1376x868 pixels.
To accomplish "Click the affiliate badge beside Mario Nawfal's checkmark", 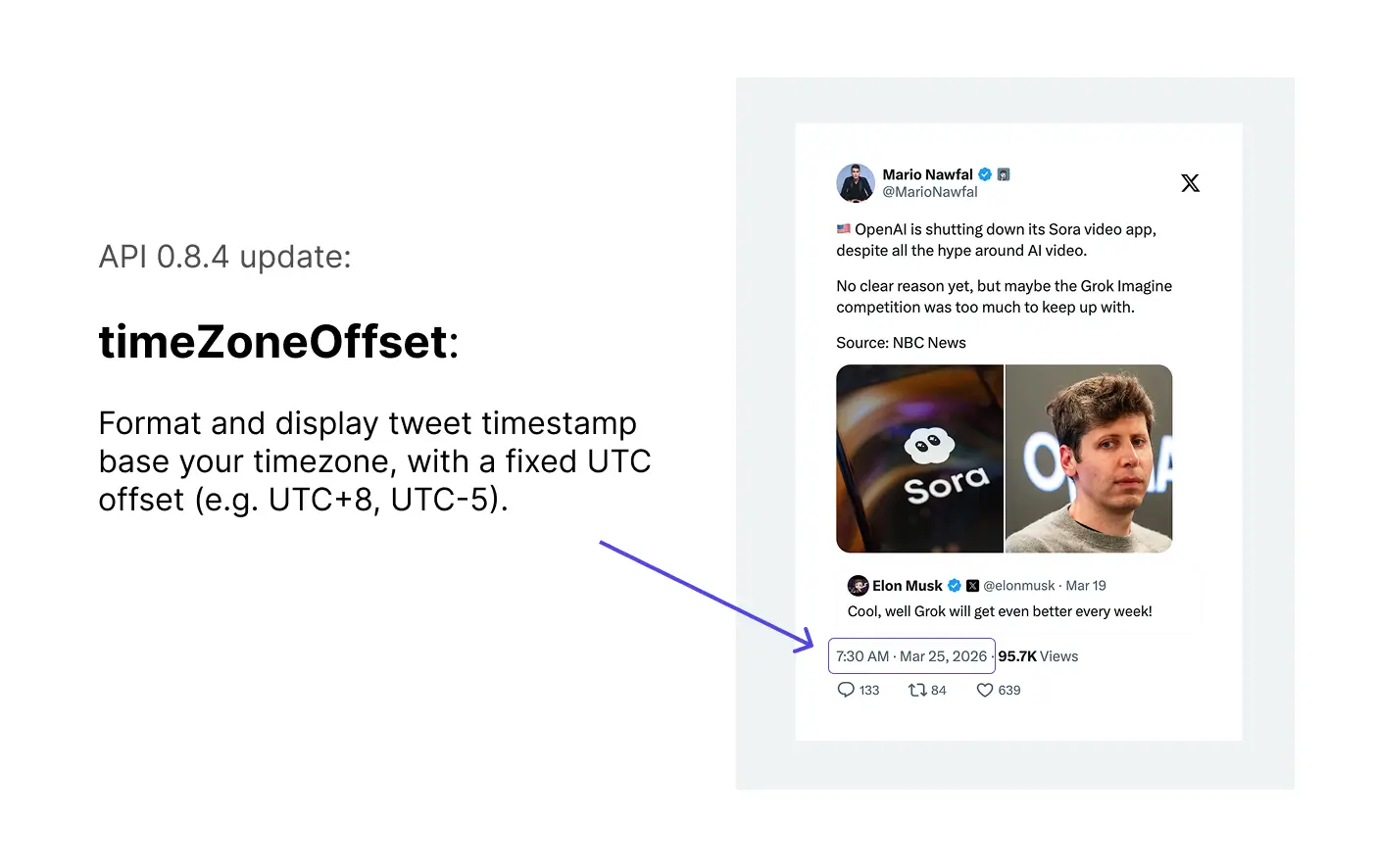I will (x=1004, y=174).
